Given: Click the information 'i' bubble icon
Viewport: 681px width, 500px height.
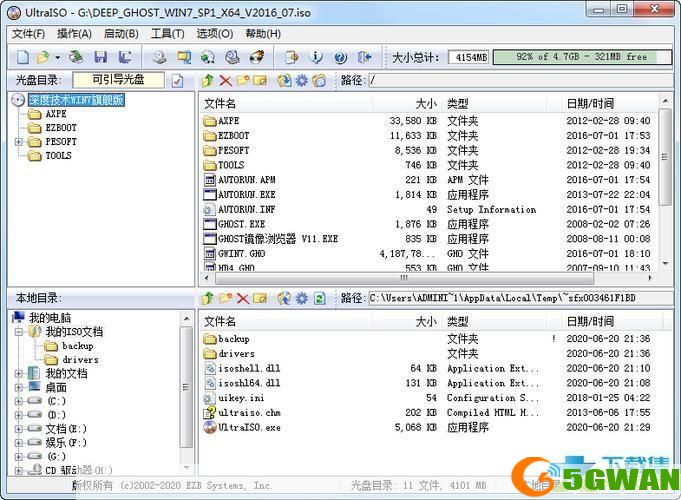Looking at the screenshot, I should (317, 57).
